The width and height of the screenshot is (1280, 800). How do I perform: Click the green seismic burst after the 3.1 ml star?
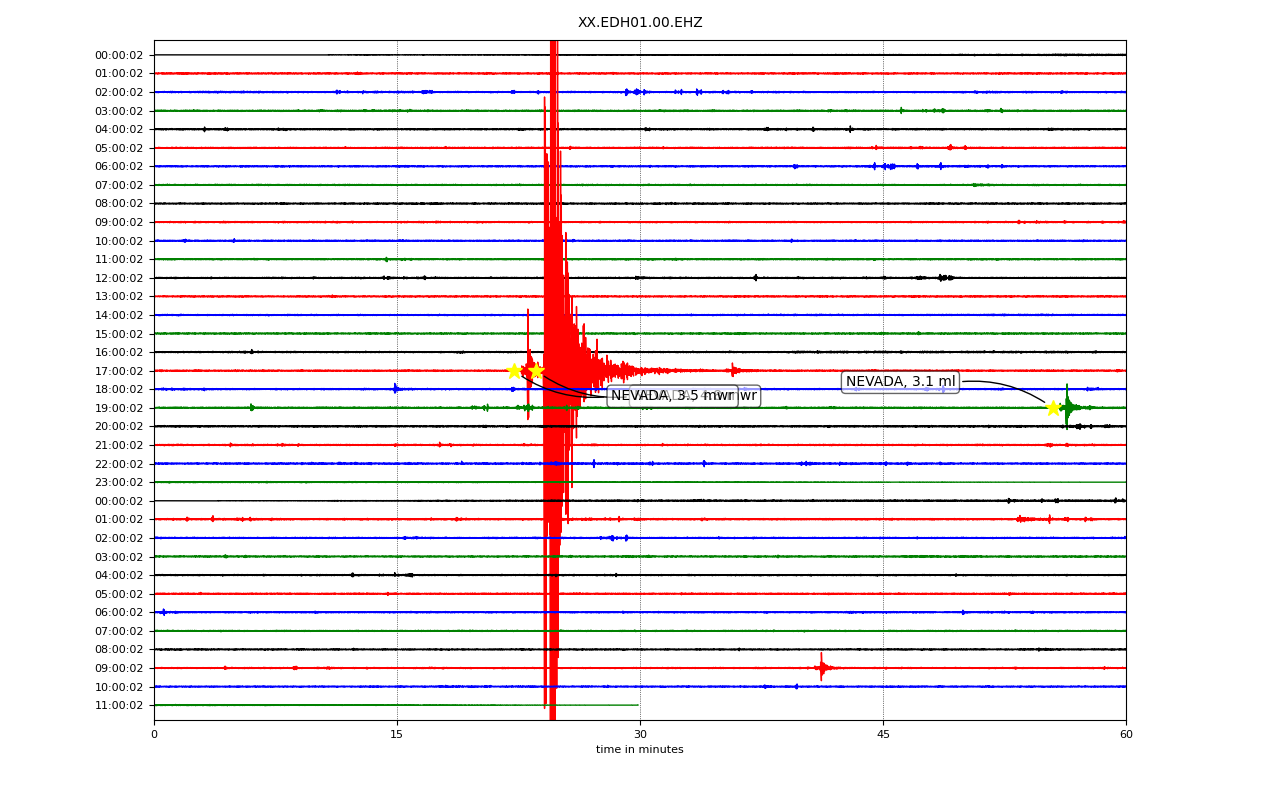(x=1068, y=407)
